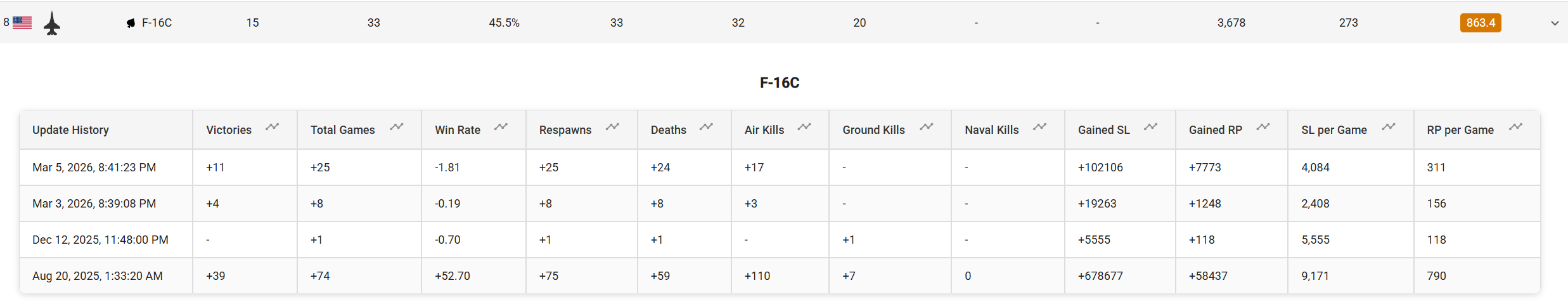Select the Mar 5, 2026 update row

(x=94, y=168)
